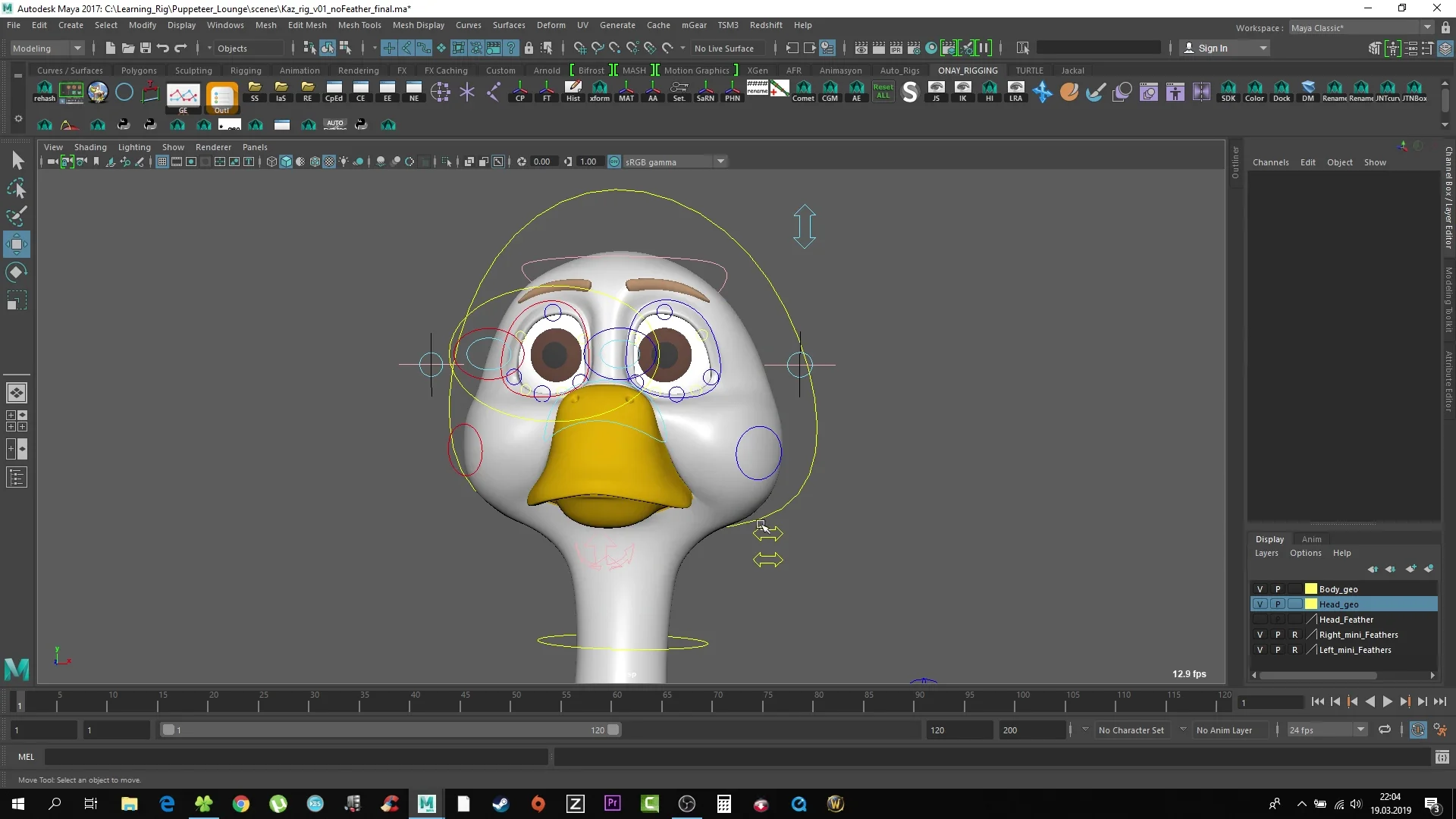Click the SDK shelf icon

click(1228, 92)
